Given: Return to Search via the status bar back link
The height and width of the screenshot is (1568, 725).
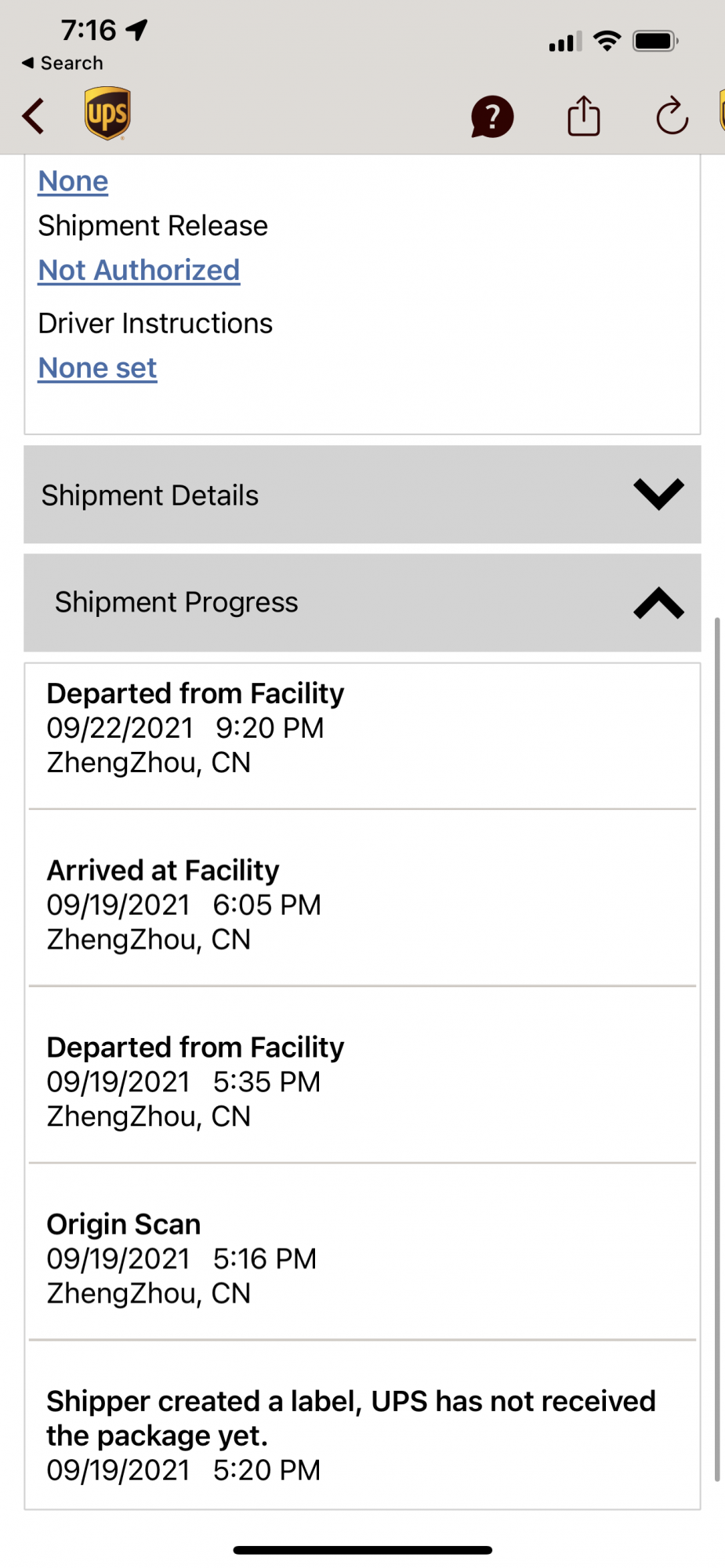Looking at the screenshot, I should point(63,63).
